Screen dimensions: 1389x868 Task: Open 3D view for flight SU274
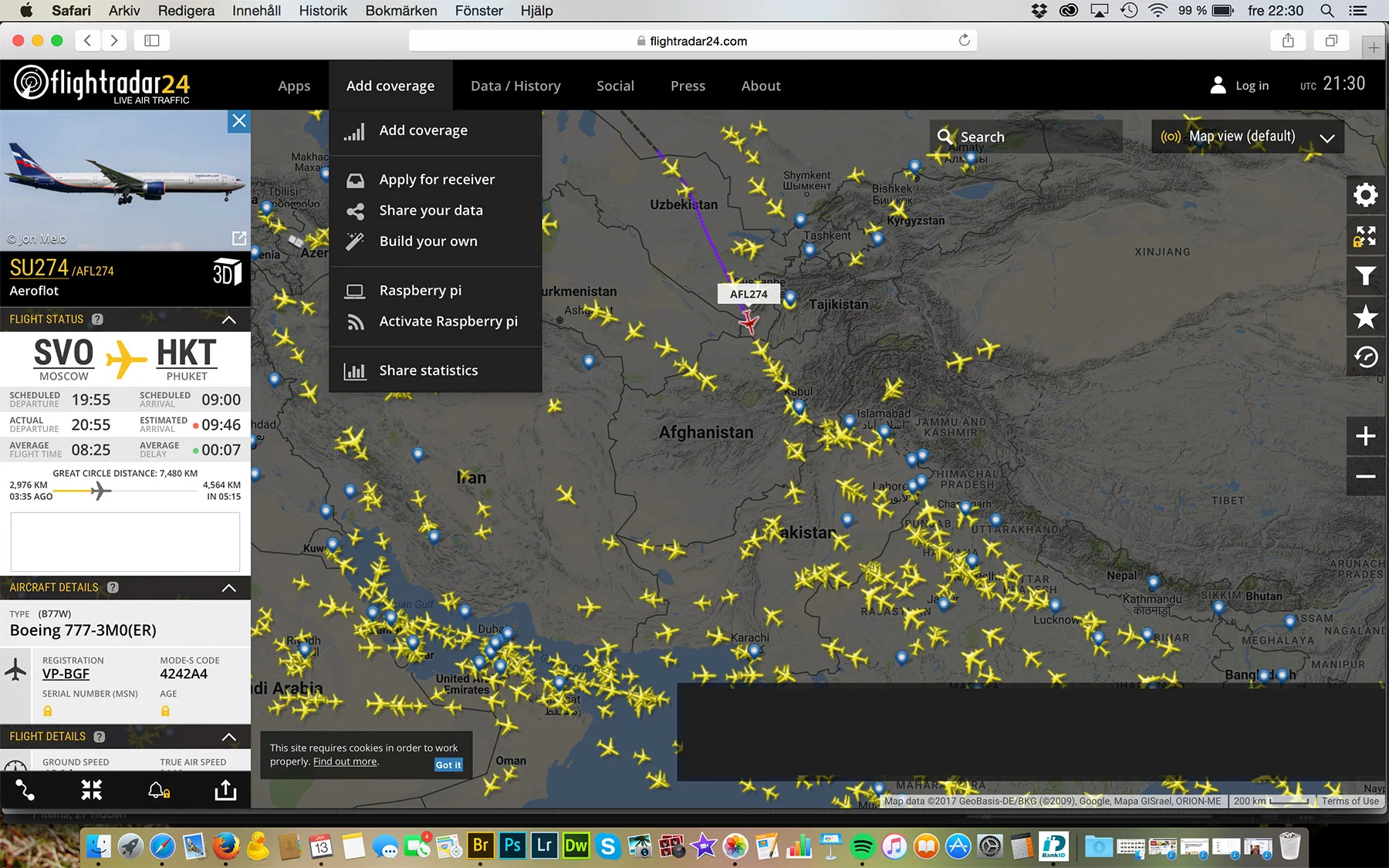point(227,272)
